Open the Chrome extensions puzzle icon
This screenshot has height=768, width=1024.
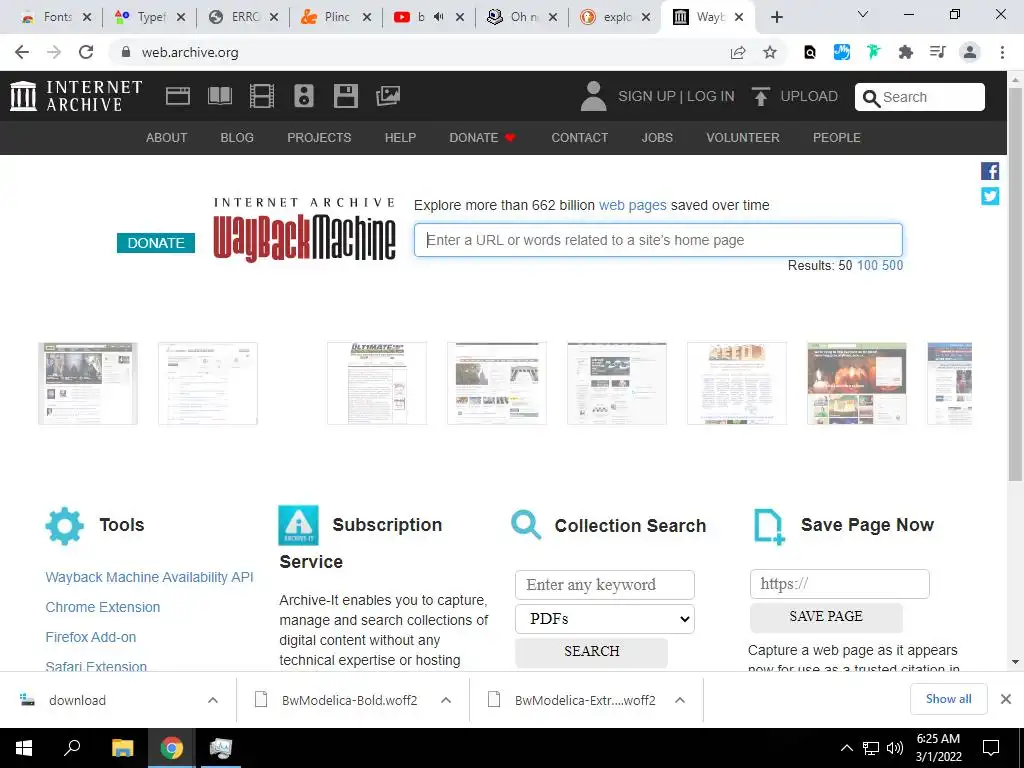(905, 52)
